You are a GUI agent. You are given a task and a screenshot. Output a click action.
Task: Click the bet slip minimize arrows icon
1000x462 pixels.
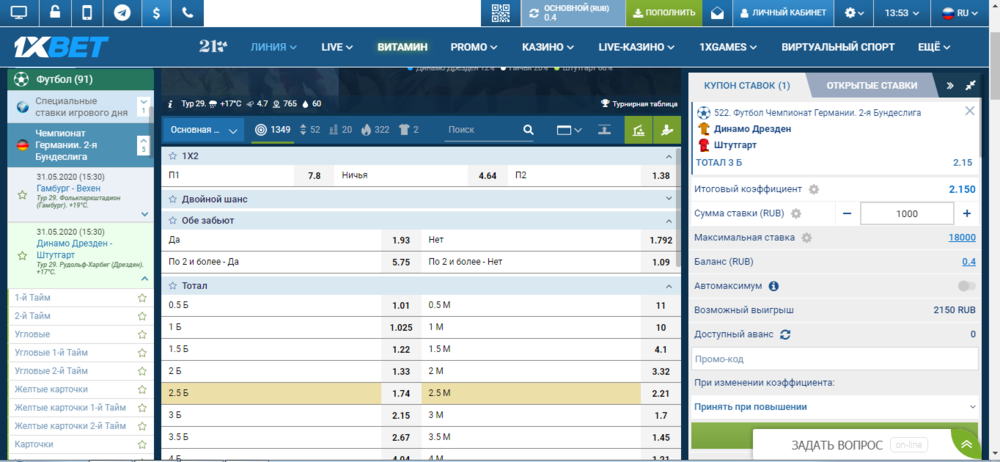click(x=971, y=86)
